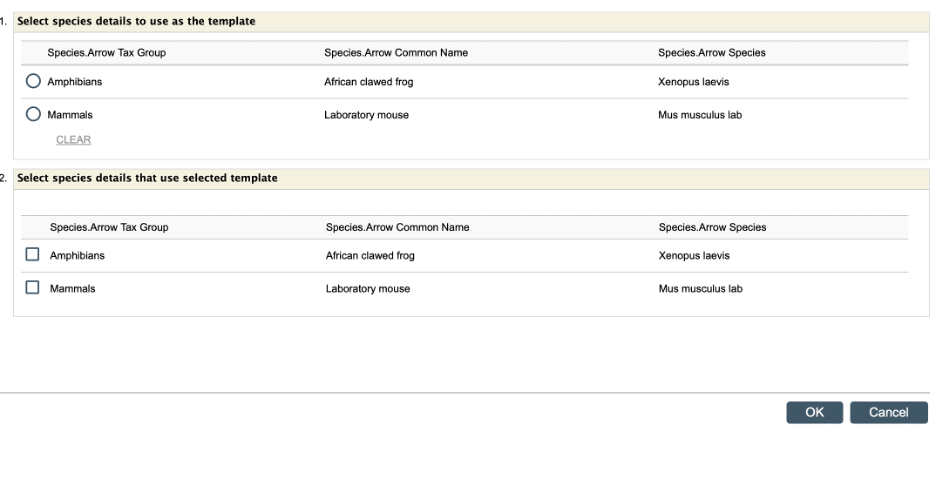Click the CLEAR link

point(74,140)
